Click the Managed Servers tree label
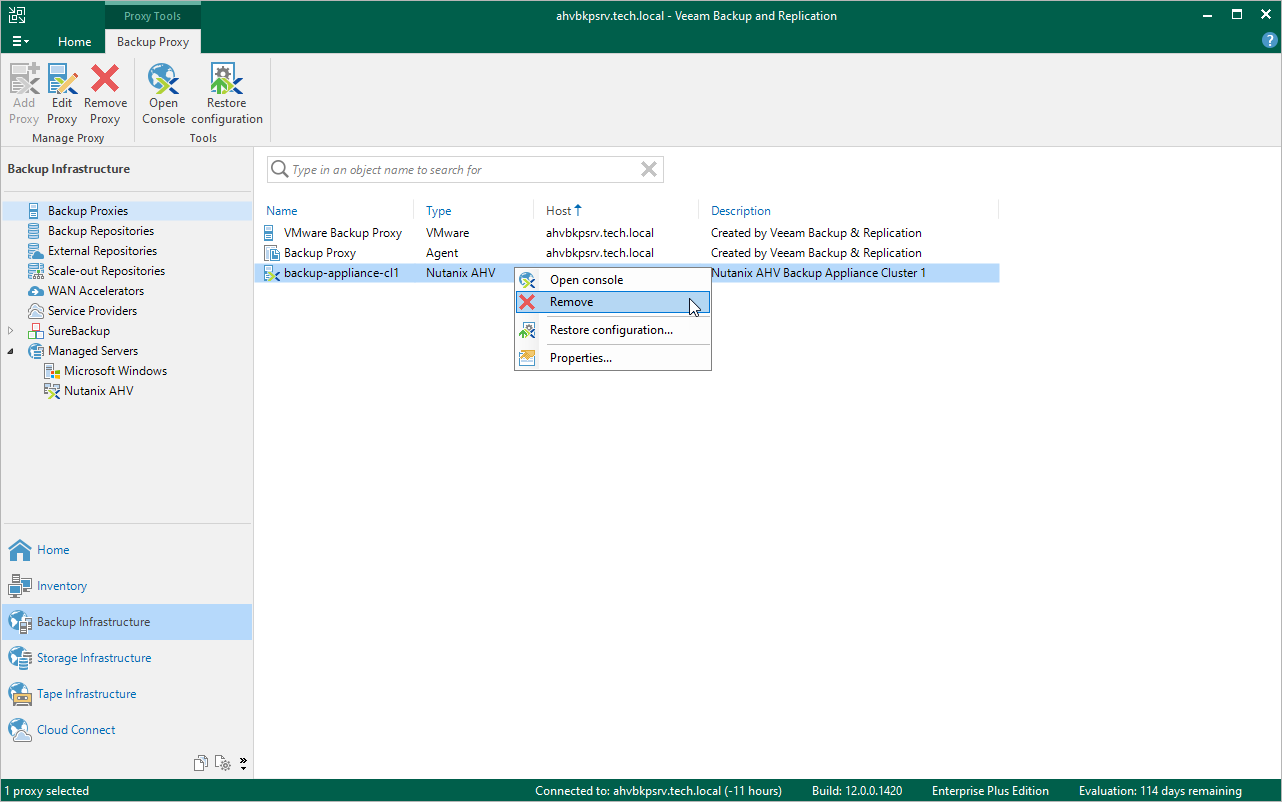This screenshot has width=1282, height=802. point(93,351)
